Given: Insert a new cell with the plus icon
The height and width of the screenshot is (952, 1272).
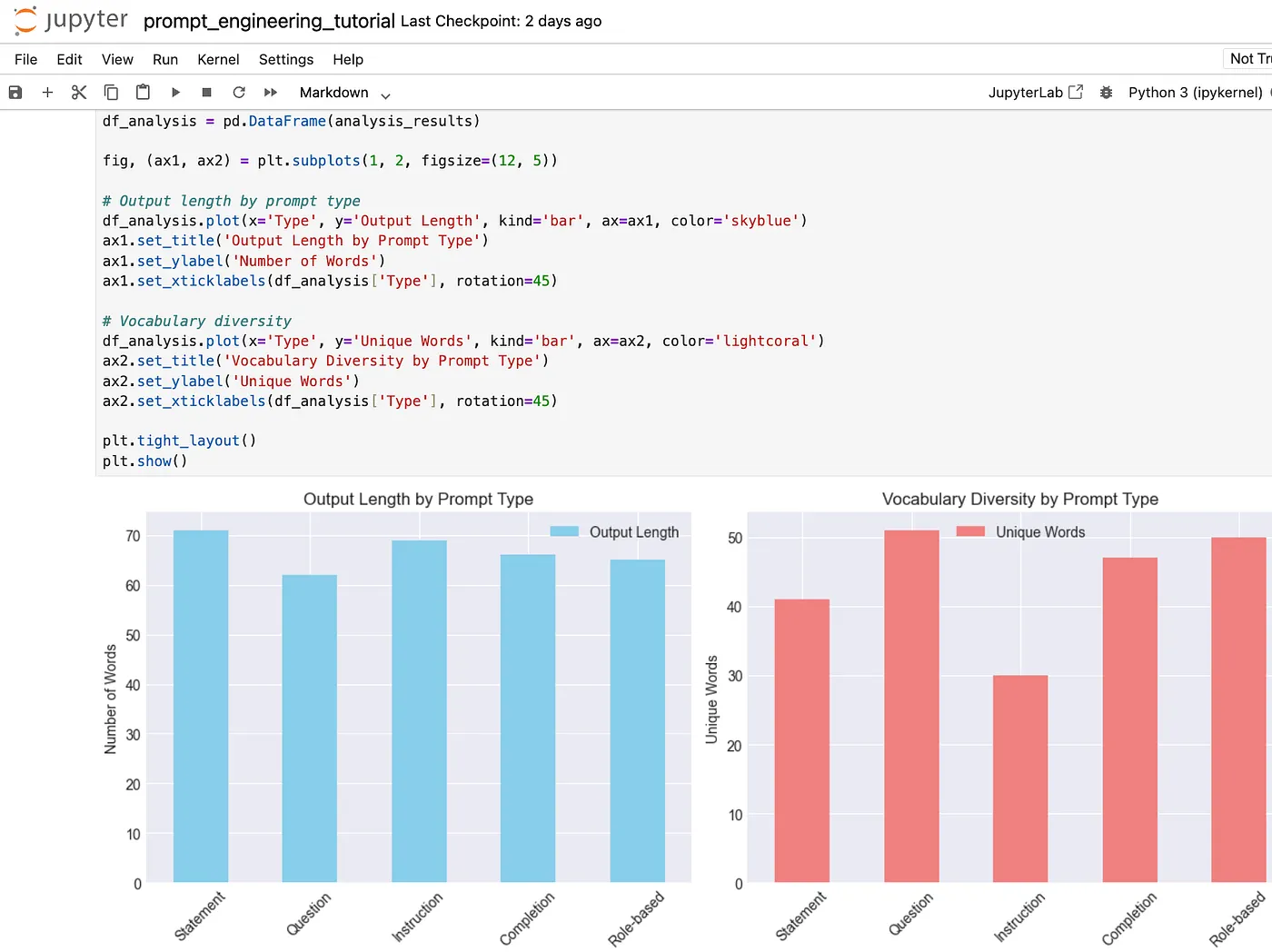Looking at the screenshot, I should (x=47, y=93).
